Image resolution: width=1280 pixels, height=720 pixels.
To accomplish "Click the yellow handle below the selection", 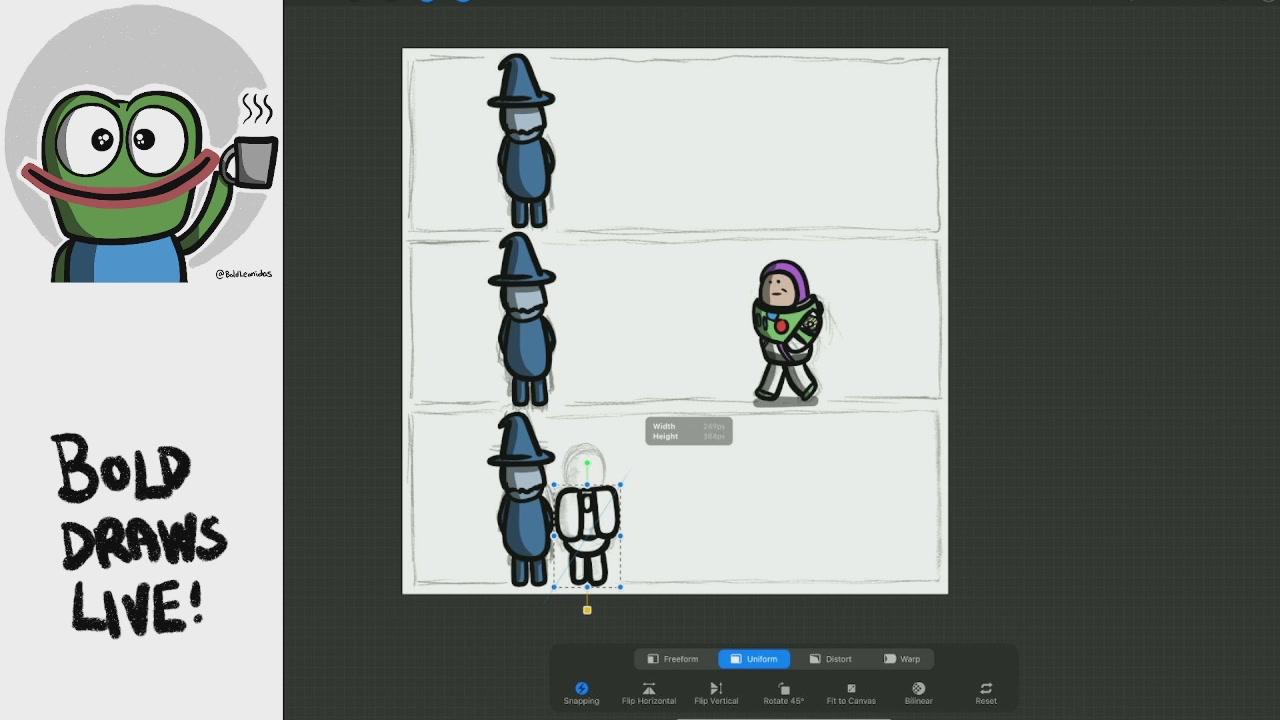I will 587,610.
